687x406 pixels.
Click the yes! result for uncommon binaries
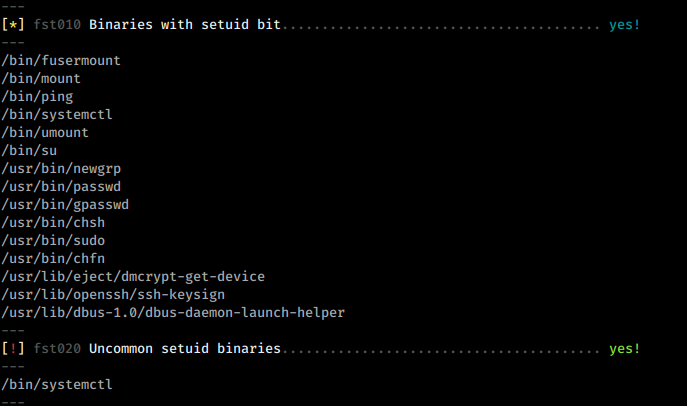(x=625, y=349)
